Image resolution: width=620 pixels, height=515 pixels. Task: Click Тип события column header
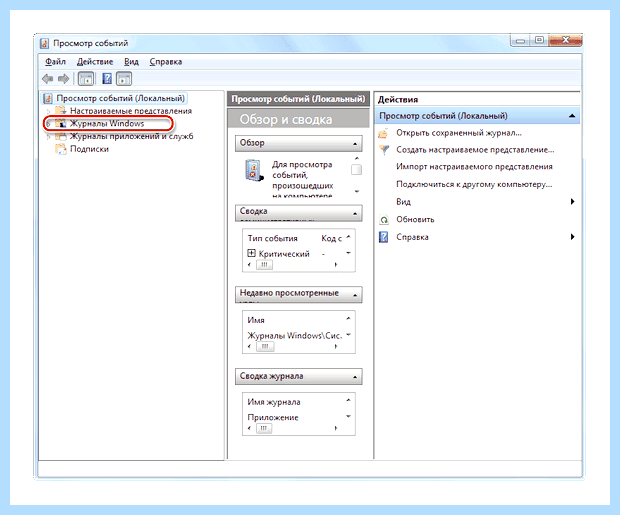272,239
